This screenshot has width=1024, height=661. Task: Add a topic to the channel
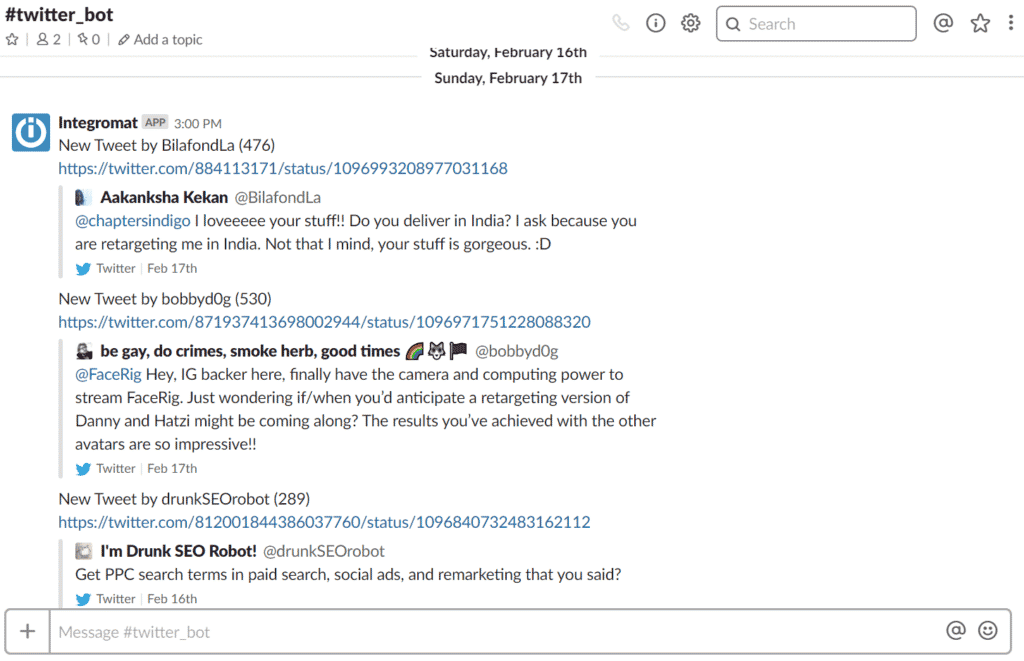160,40
